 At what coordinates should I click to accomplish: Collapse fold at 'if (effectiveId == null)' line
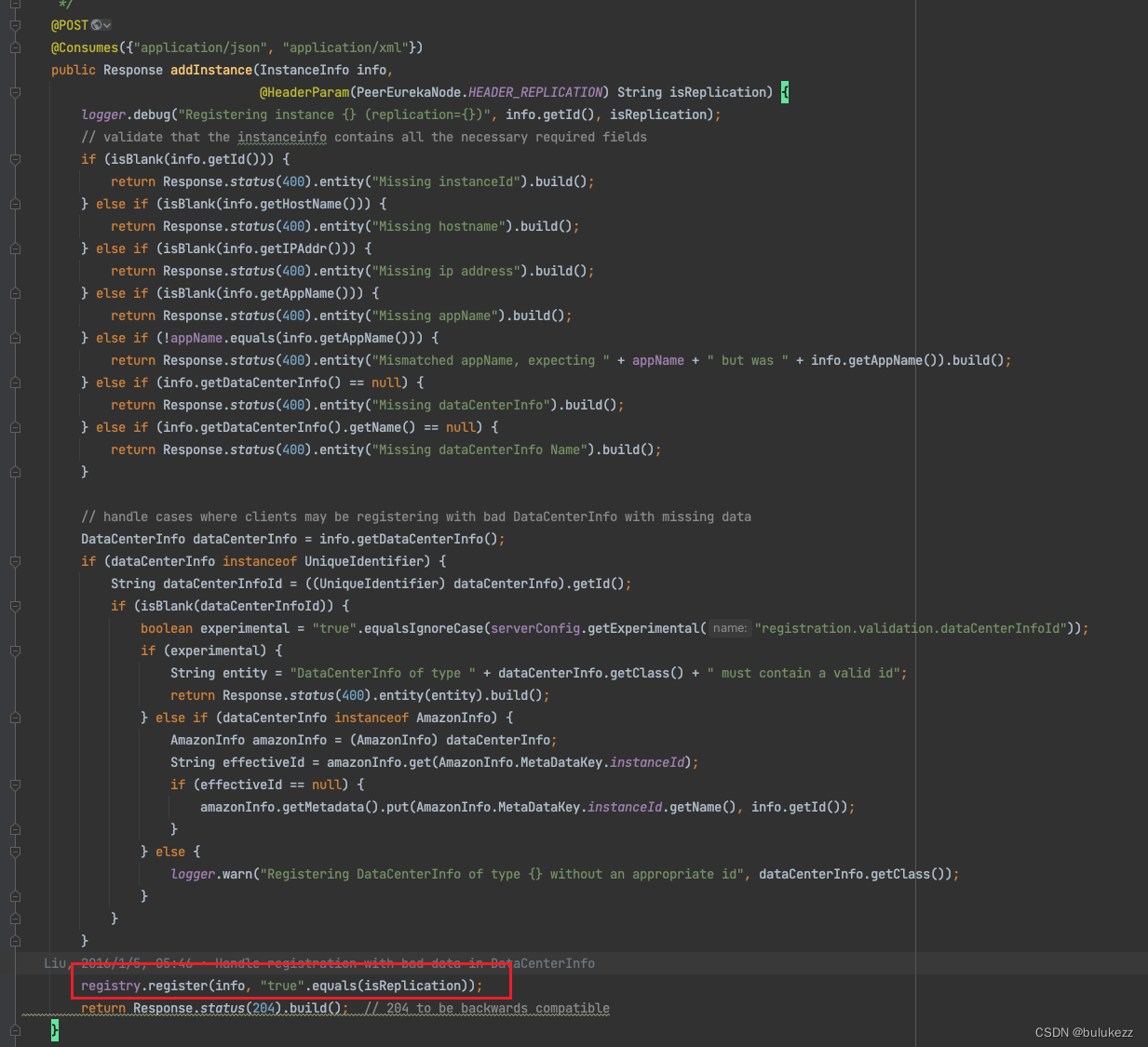pos(15,785)
